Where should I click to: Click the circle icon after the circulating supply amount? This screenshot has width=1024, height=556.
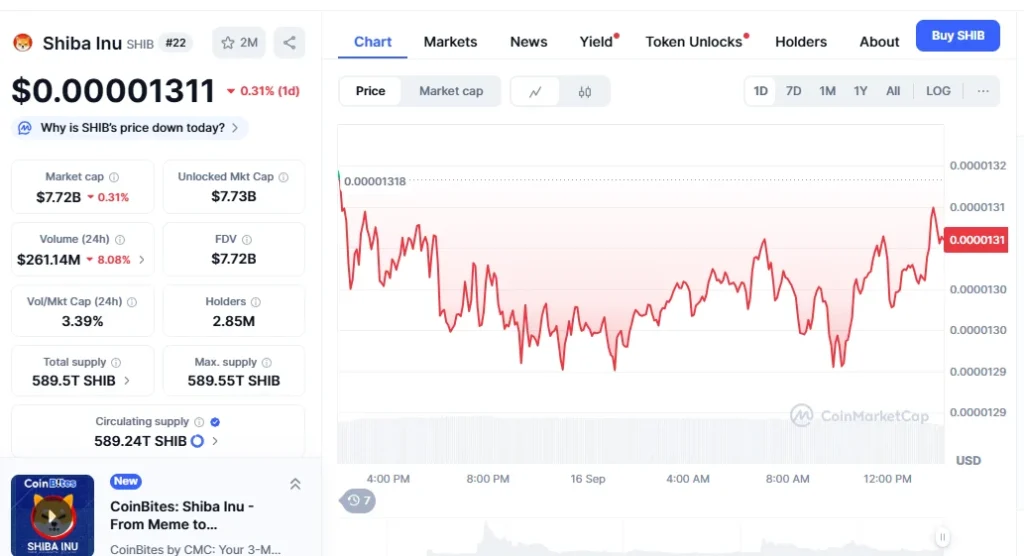pos(197,441)
